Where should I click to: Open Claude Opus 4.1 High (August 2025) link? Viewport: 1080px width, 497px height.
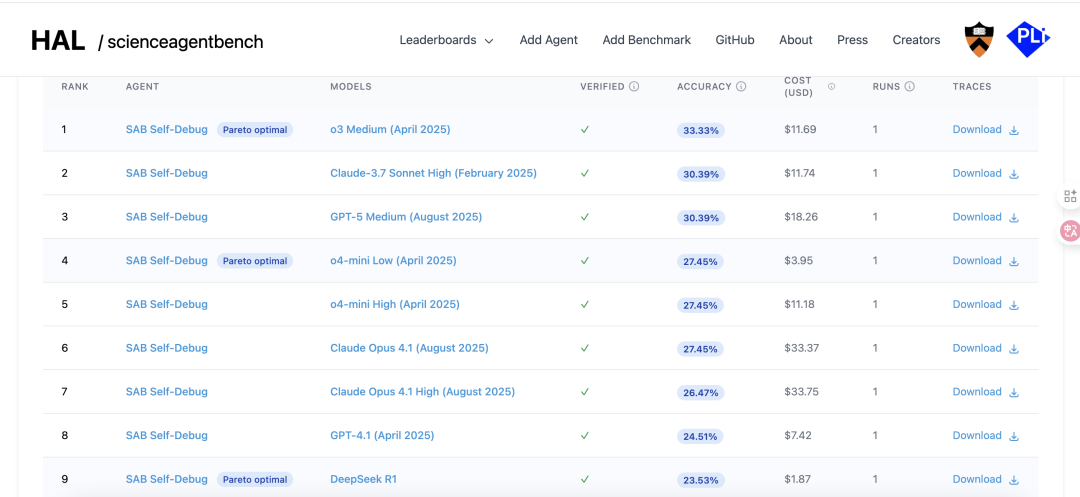pyautogui.click(x=422, y=392)
